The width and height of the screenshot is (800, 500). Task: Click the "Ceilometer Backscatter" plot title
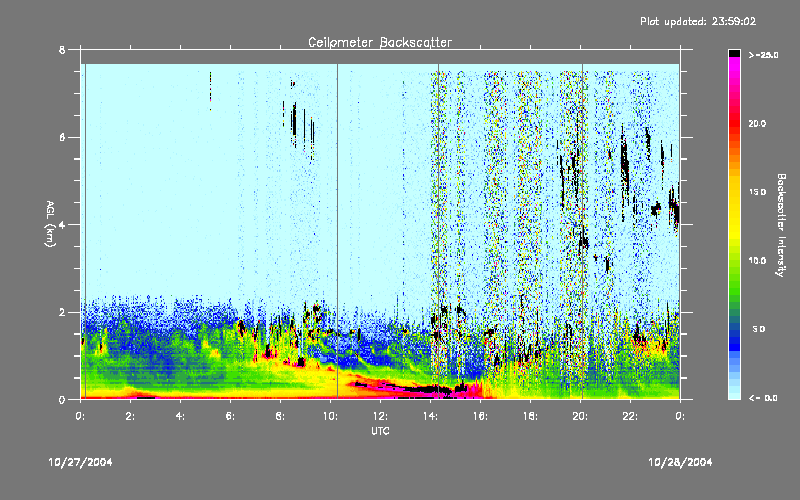tap(380, 42)
